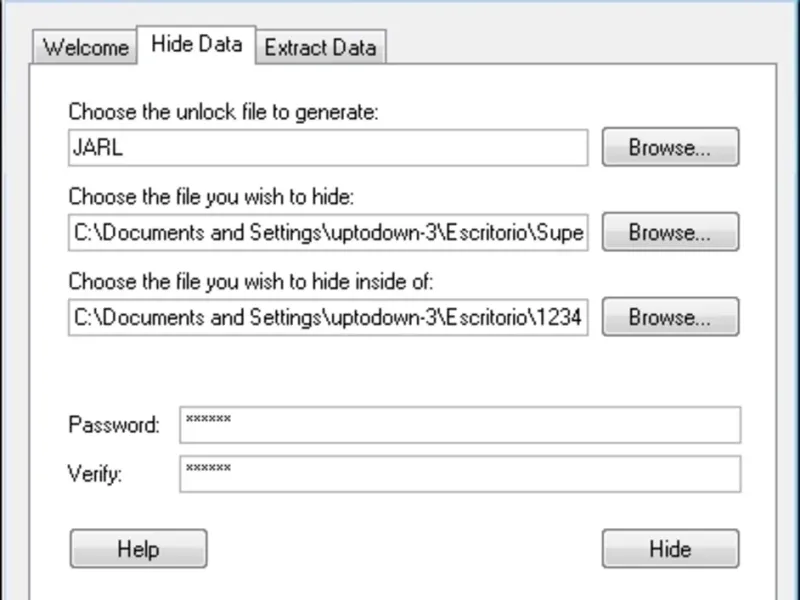Image resolution: width=800 pixels, height=600 pixels.
Task: Click the "Choose the unlock file to generate" label
Action: tap(224, 112)
